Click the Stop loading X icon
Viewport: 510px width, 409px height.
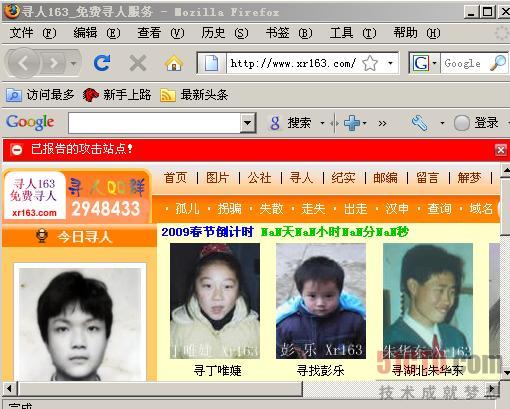click(138, 63)
